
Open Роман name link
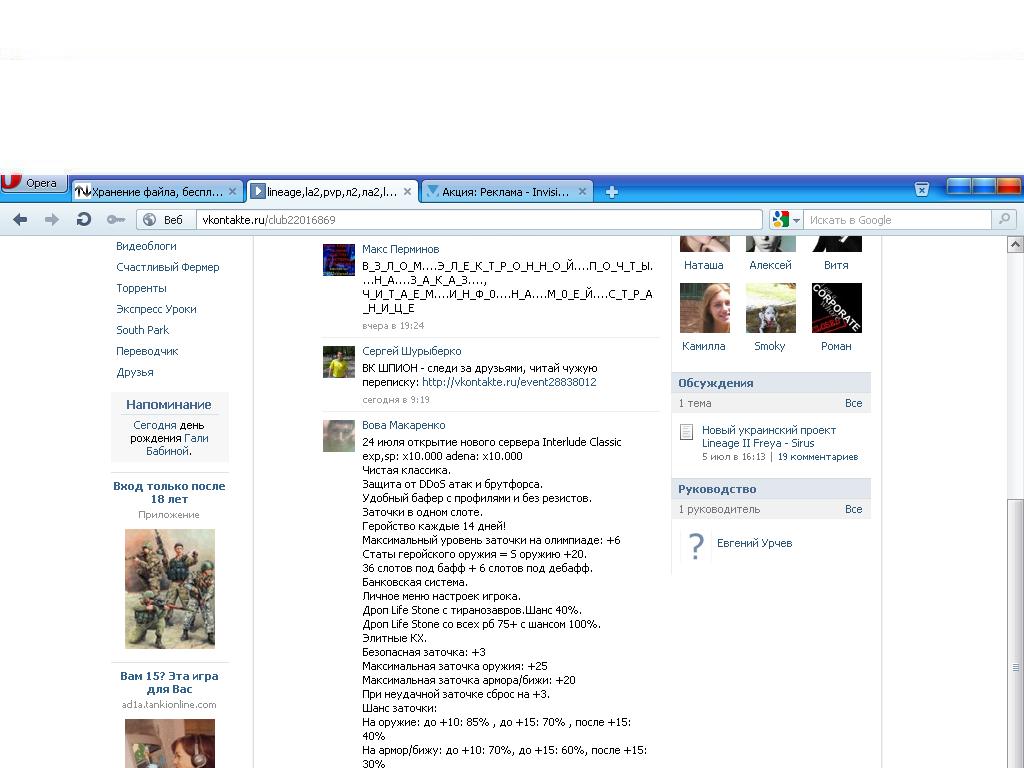click(x=836, y=346)
